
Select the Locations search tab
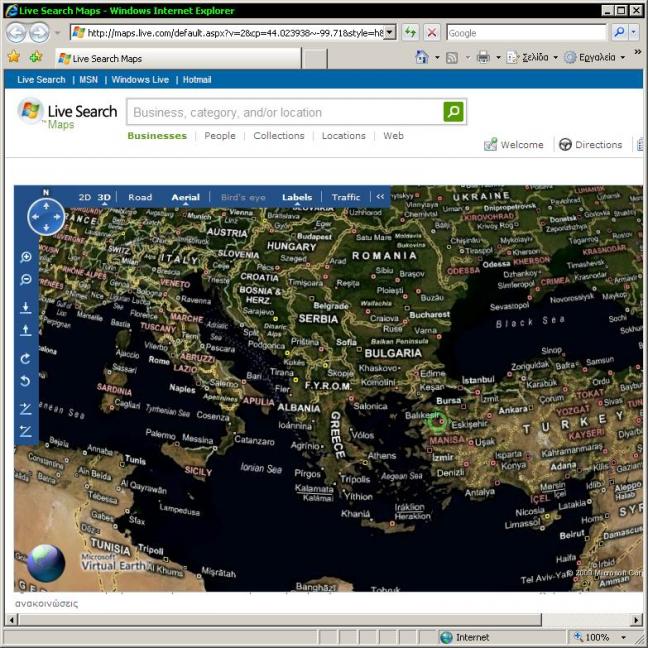pyautogui.click(x=344, y=136)
